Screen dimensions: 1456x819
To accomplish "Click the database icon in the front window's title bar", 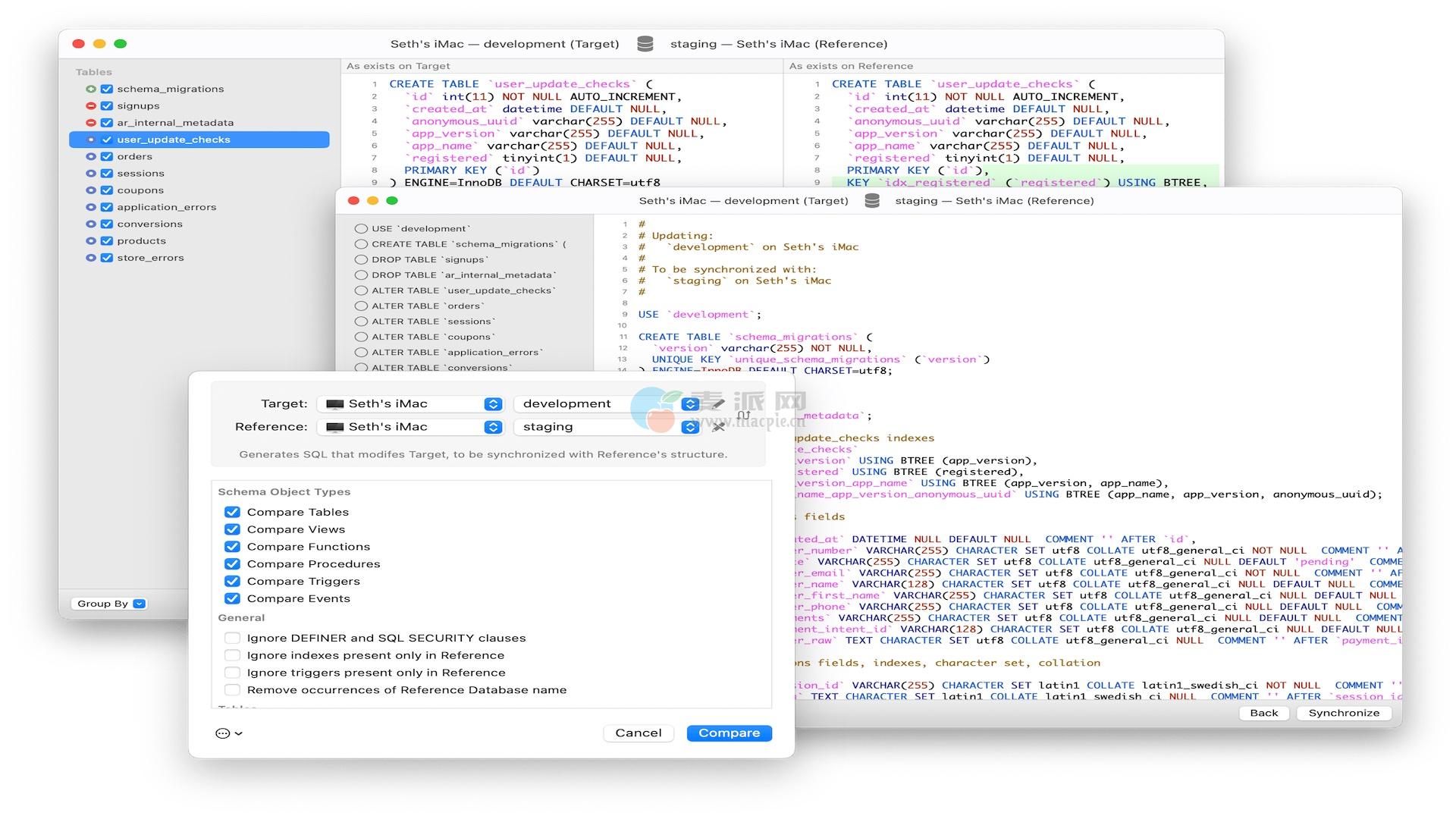I will click(x=872, y=201).
